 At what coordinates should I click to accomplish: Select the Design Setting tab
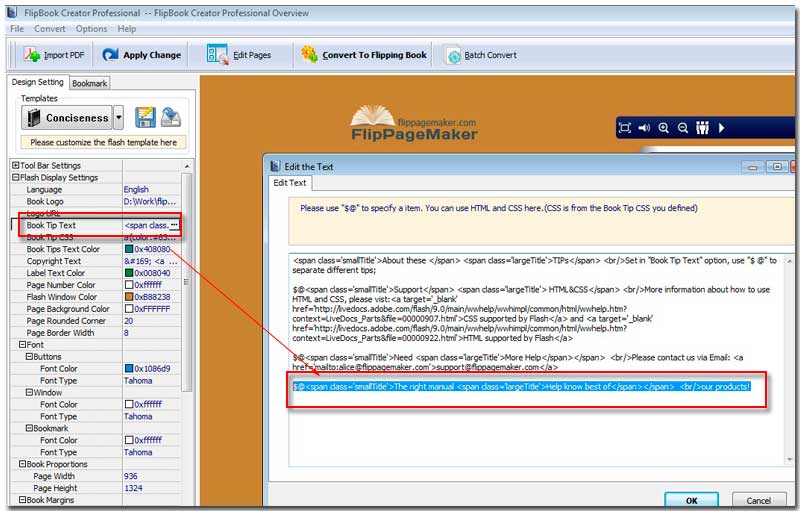37,82
